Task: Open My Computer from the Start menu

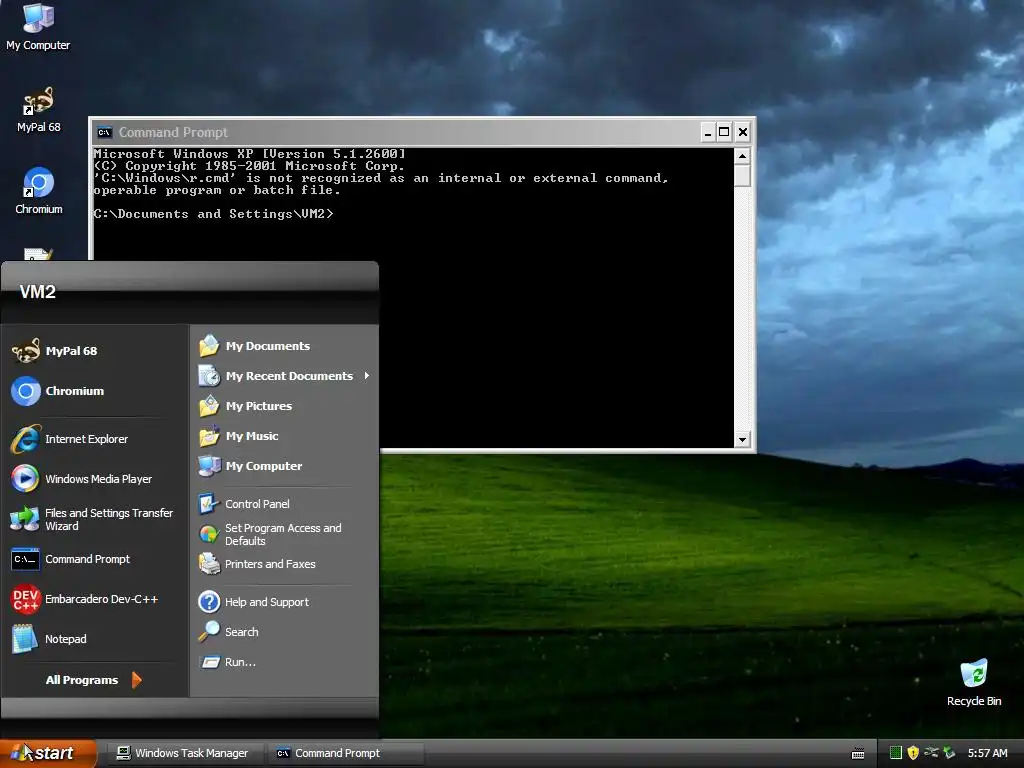Action: coord(284,466)
